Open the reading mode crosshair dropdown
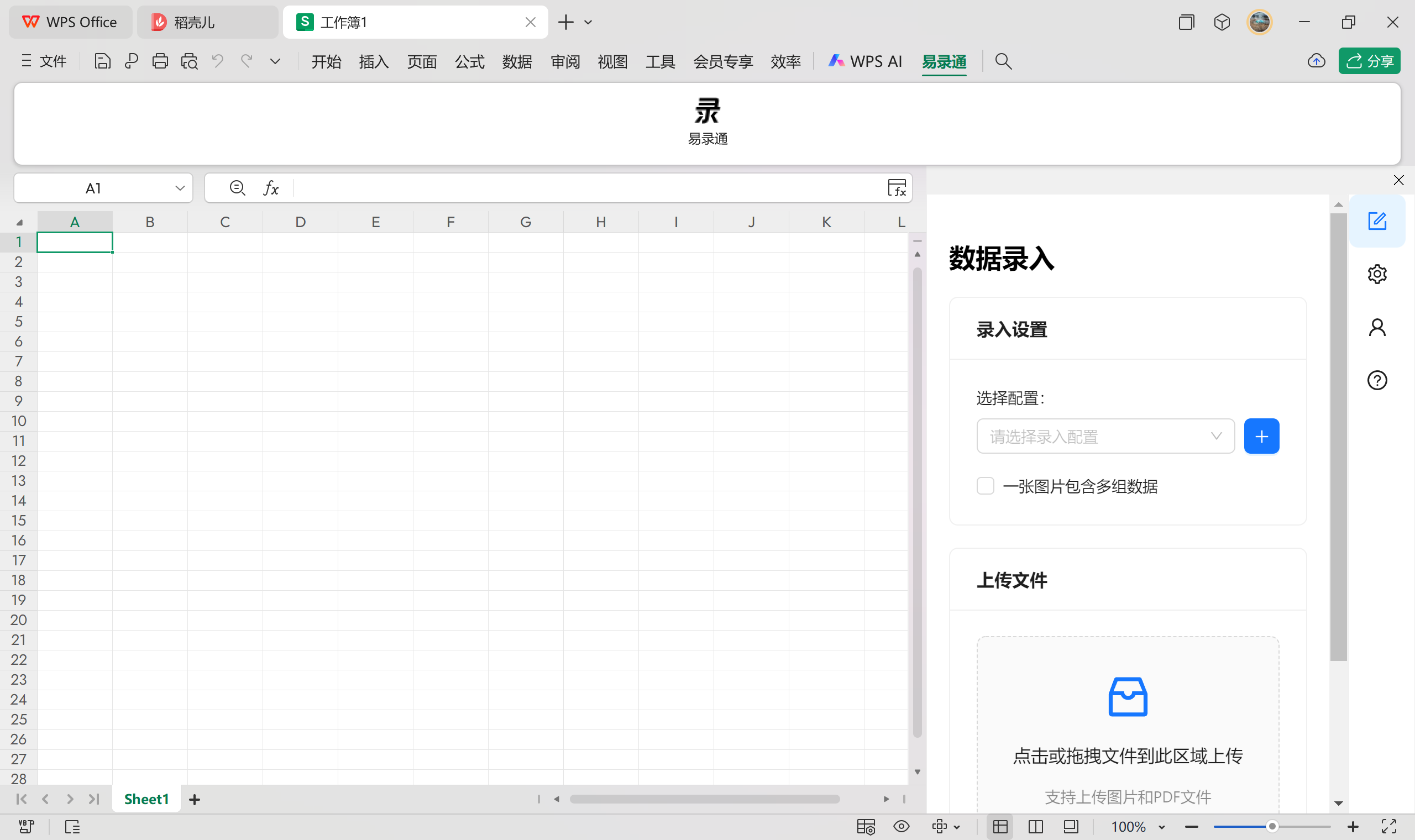 click(x=945, y=827)
